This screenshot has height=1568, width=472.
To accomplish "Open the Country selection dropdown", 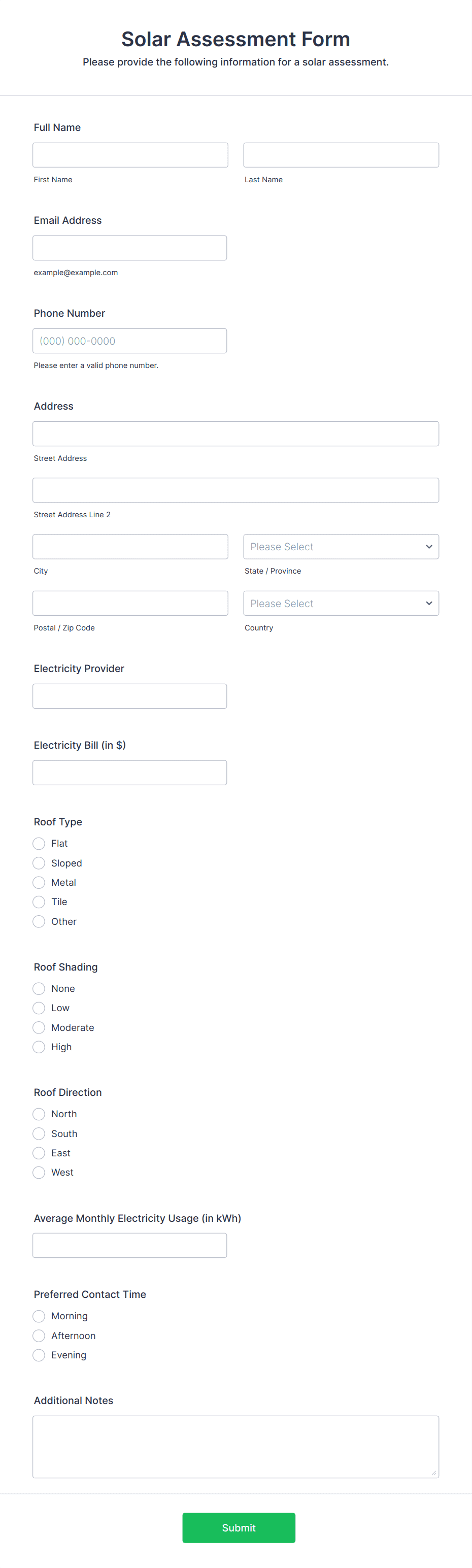I will (x=341, y=603).
